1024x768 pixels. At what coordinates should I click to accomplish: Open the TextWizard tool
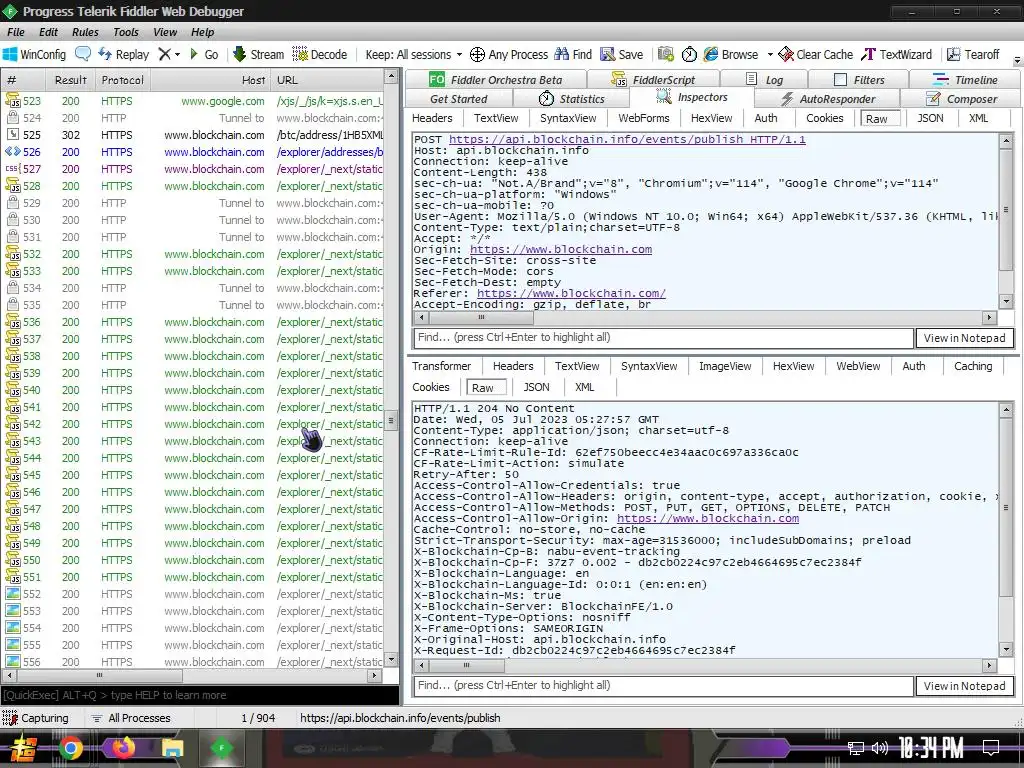click(x=897, y=54)
